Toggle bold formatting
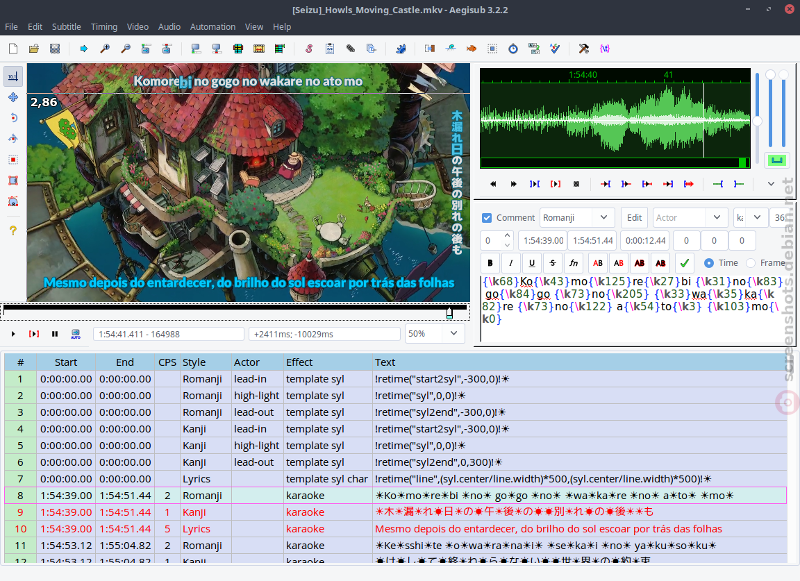800x581 pixels. coord(490,263)
